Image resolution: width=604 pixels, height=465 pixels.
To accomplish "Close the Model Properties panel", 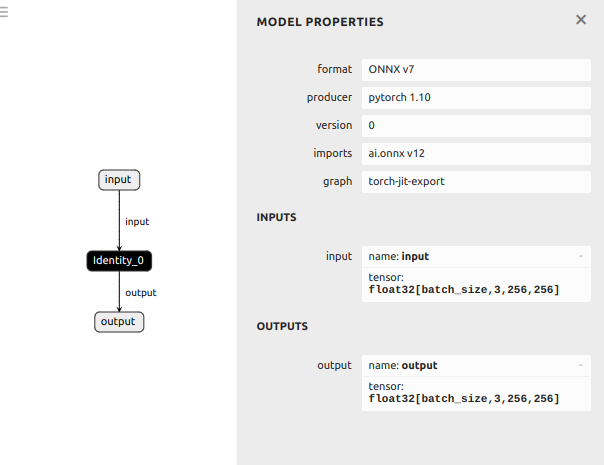I will click(x=581, y=20).
